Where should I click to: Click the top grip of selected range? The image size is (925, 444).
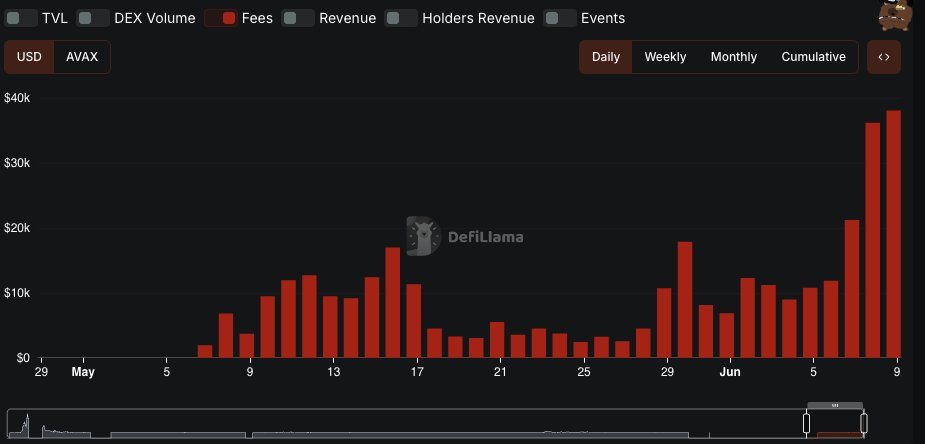tap(835, 405)
